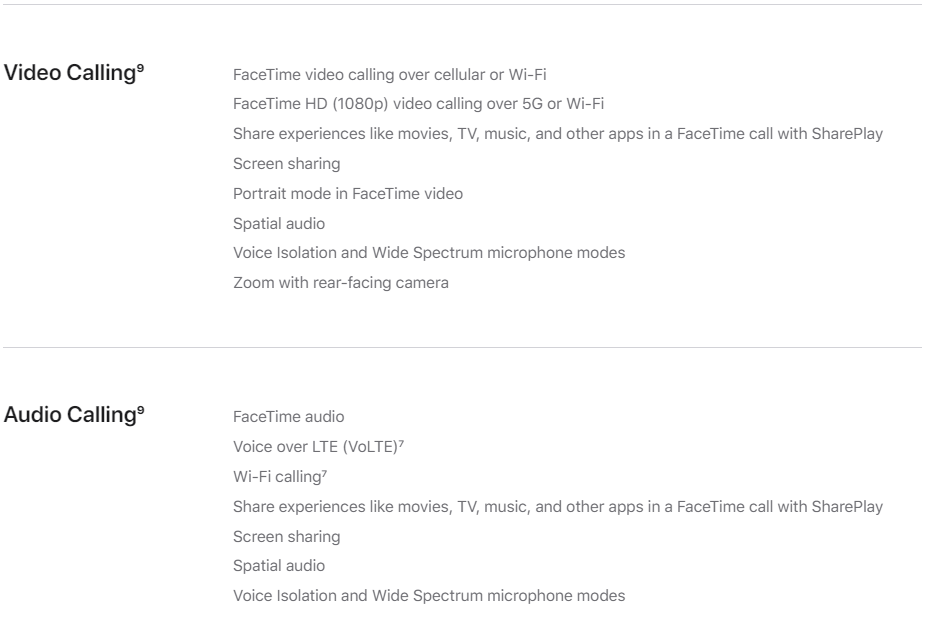Select 'Screen sharing' under Audio Calling
The image size is (930, 626).
[x=286, y=537]
